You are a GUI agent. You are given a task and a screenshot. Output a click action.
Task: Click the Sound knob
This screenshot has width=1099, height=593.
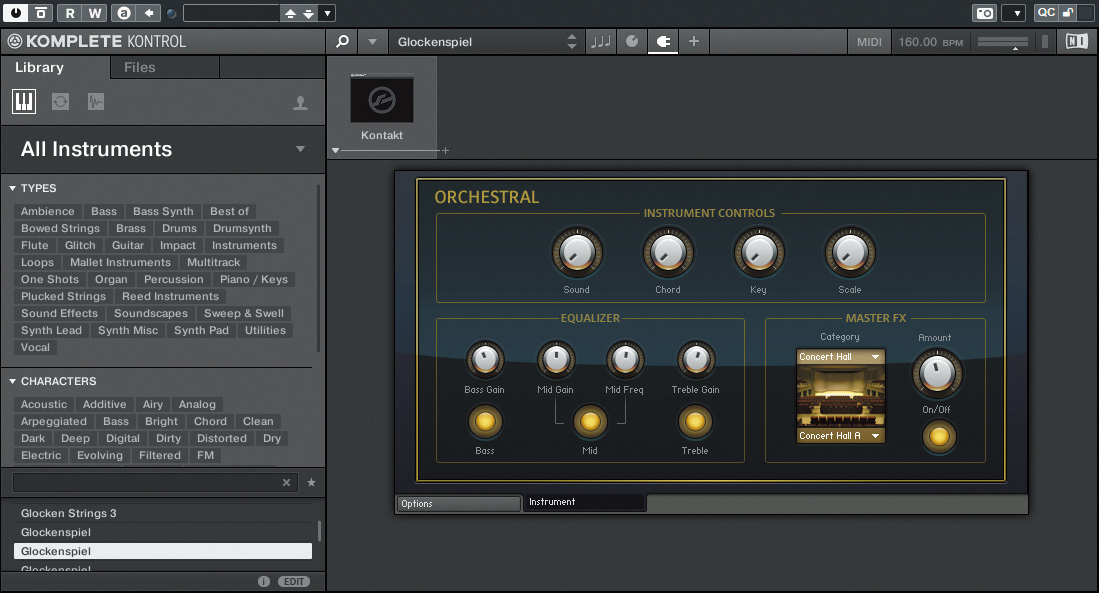577,252
